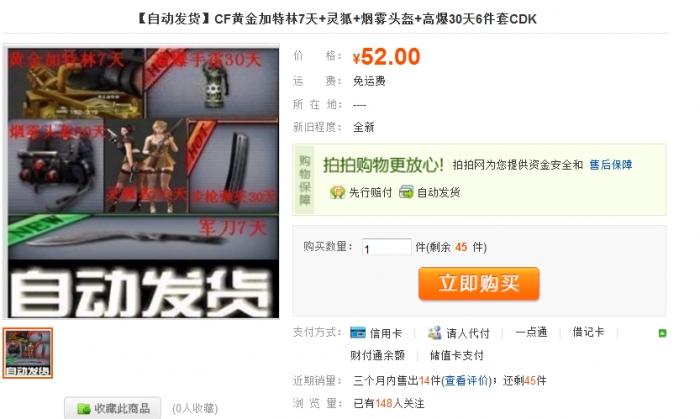Viewport: 700px width, 419px height.
Task: Select the small product thumbnail image
Action: [x=28, y=353]
